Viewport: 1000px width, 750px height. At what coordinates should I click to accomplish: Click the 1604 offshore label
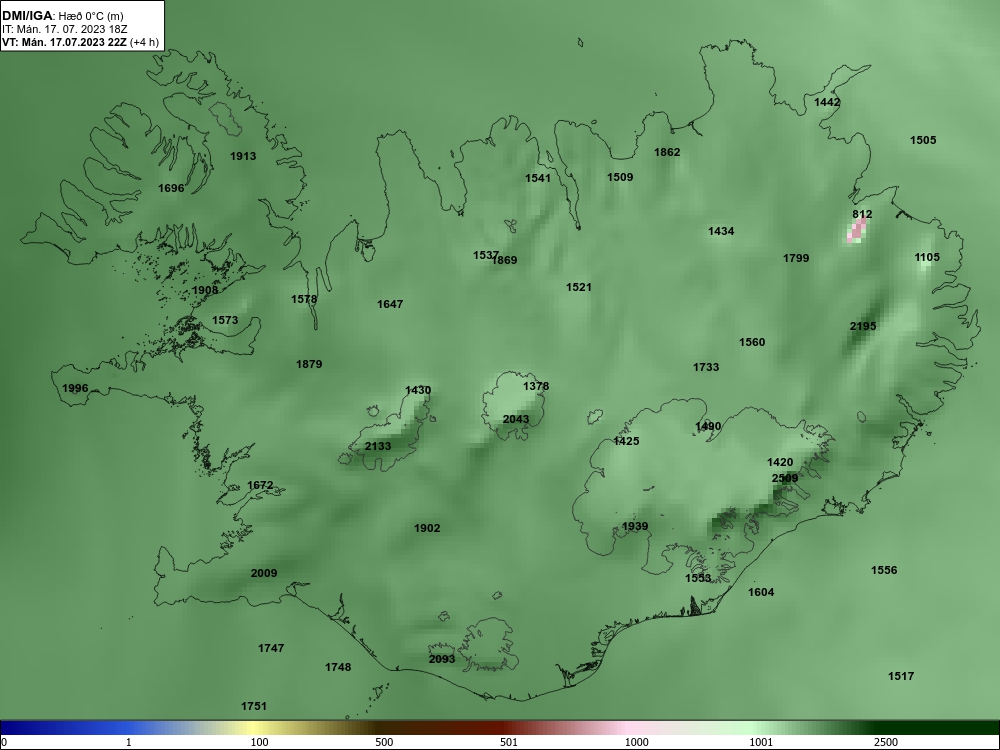point(761,592)
